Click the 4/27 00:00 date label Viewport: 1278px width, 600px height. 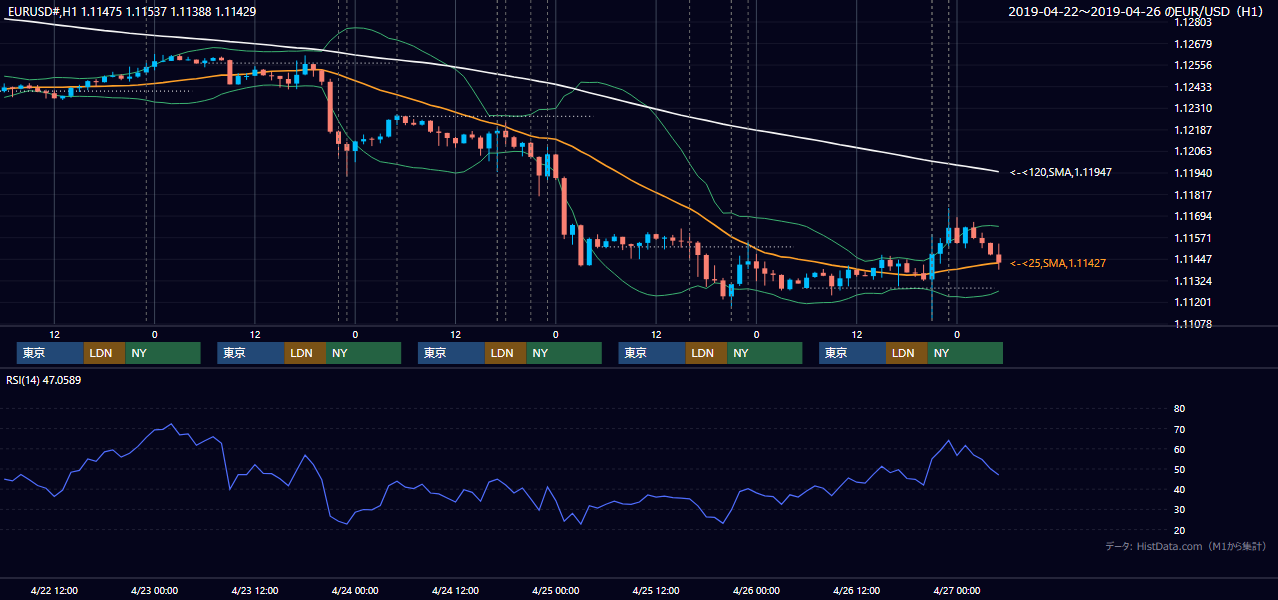coord(956,591)
